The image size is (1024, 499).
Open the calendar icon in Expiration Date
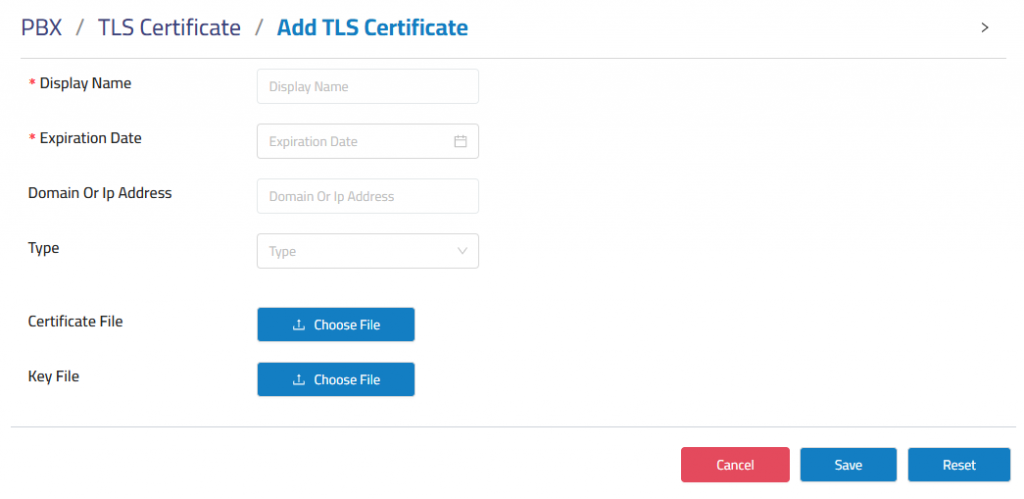[460, 141]
